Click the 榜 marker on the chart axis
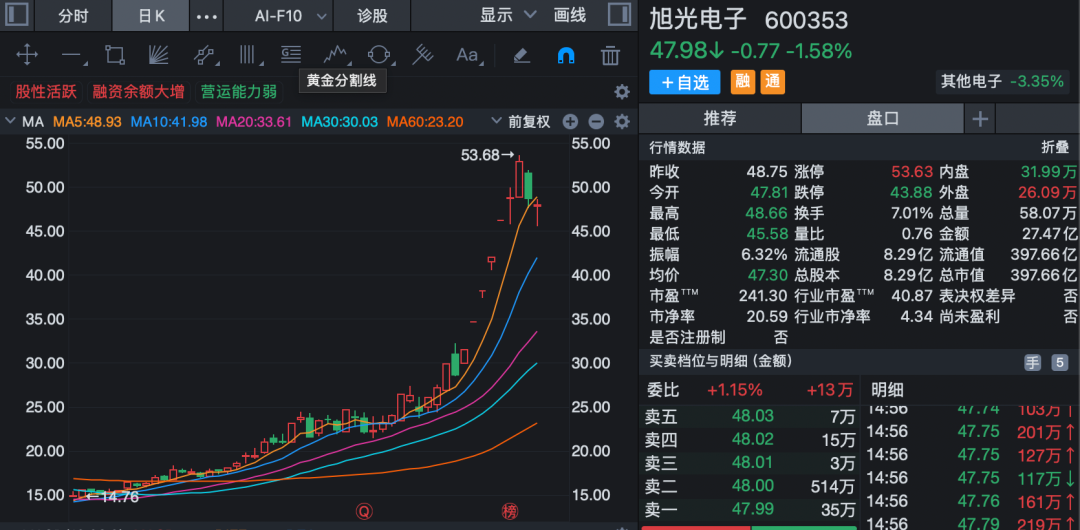1080x530 pixels. tap(510, 511)
